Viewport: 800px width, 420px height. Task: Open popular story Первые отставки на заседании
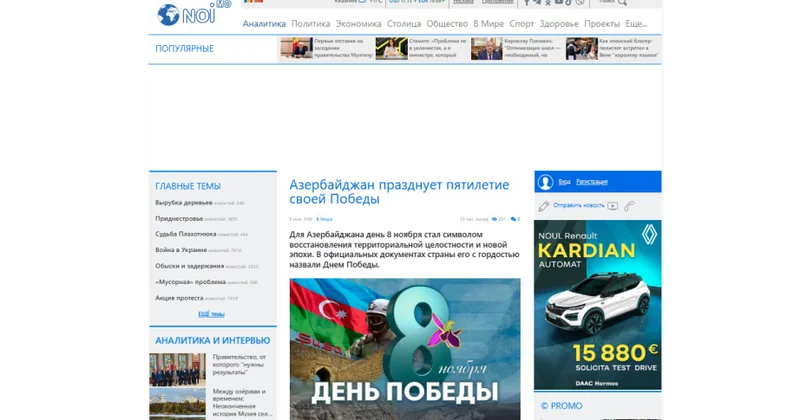pyautogui.click(x=343, y=48)
